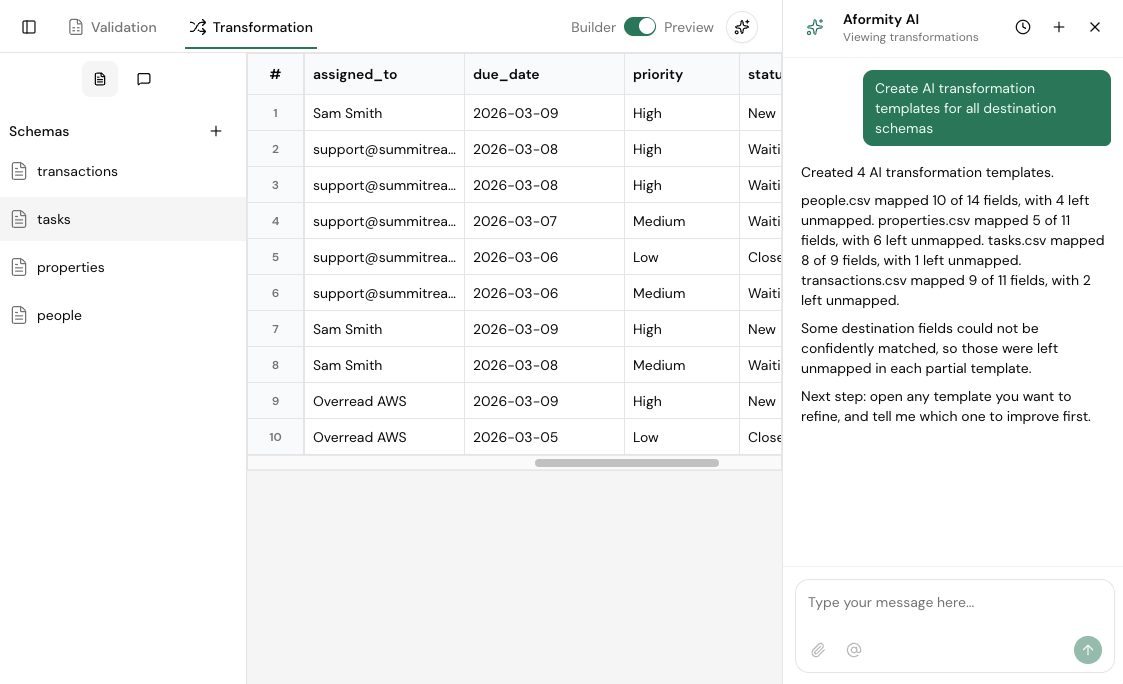Image resolution: width=1123 pixels, height=684 pixels.
Task: Open the tasks schema
Action: coord(123,219)
